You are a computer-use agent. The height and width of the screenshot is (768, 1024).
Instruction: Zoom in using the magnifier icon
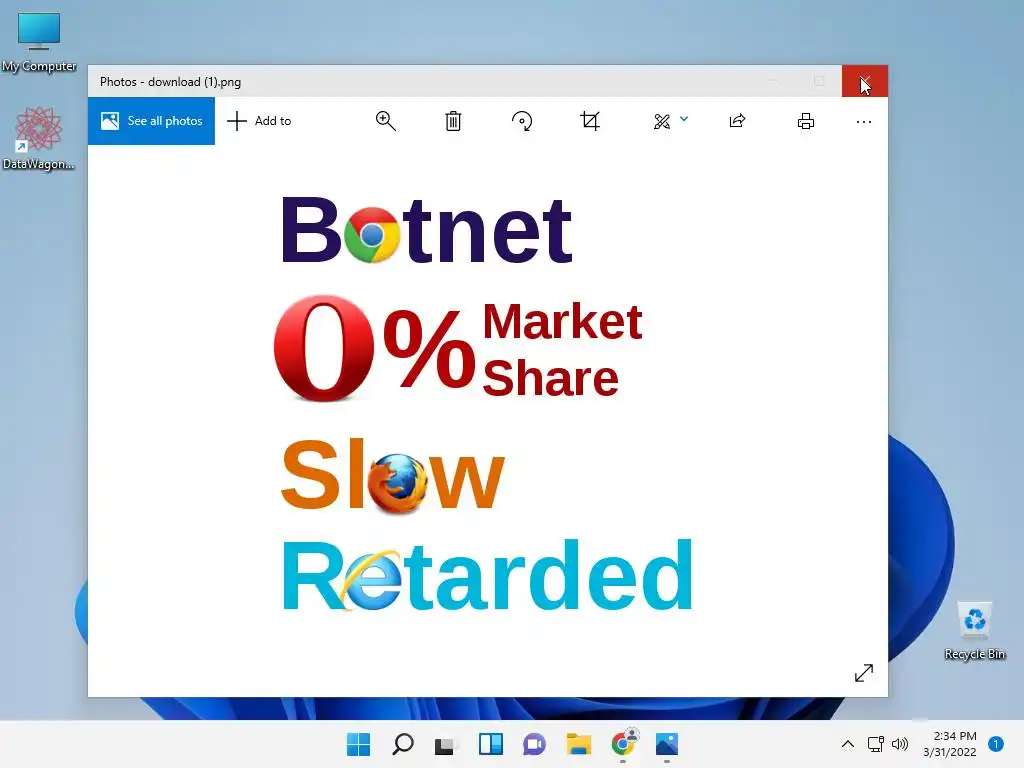coord(386,121)
